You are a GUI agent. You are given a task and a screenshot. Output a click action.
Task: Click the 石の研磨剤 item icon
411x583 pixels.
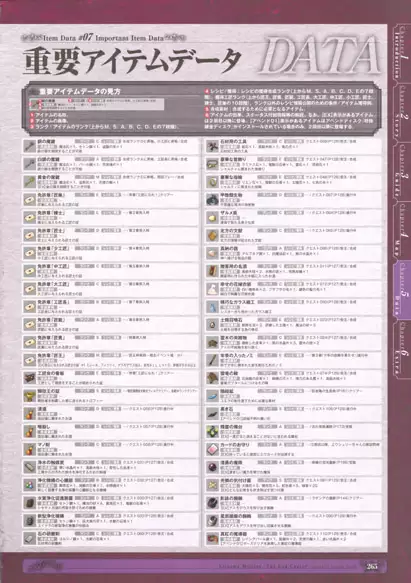(x=30, y=539)
